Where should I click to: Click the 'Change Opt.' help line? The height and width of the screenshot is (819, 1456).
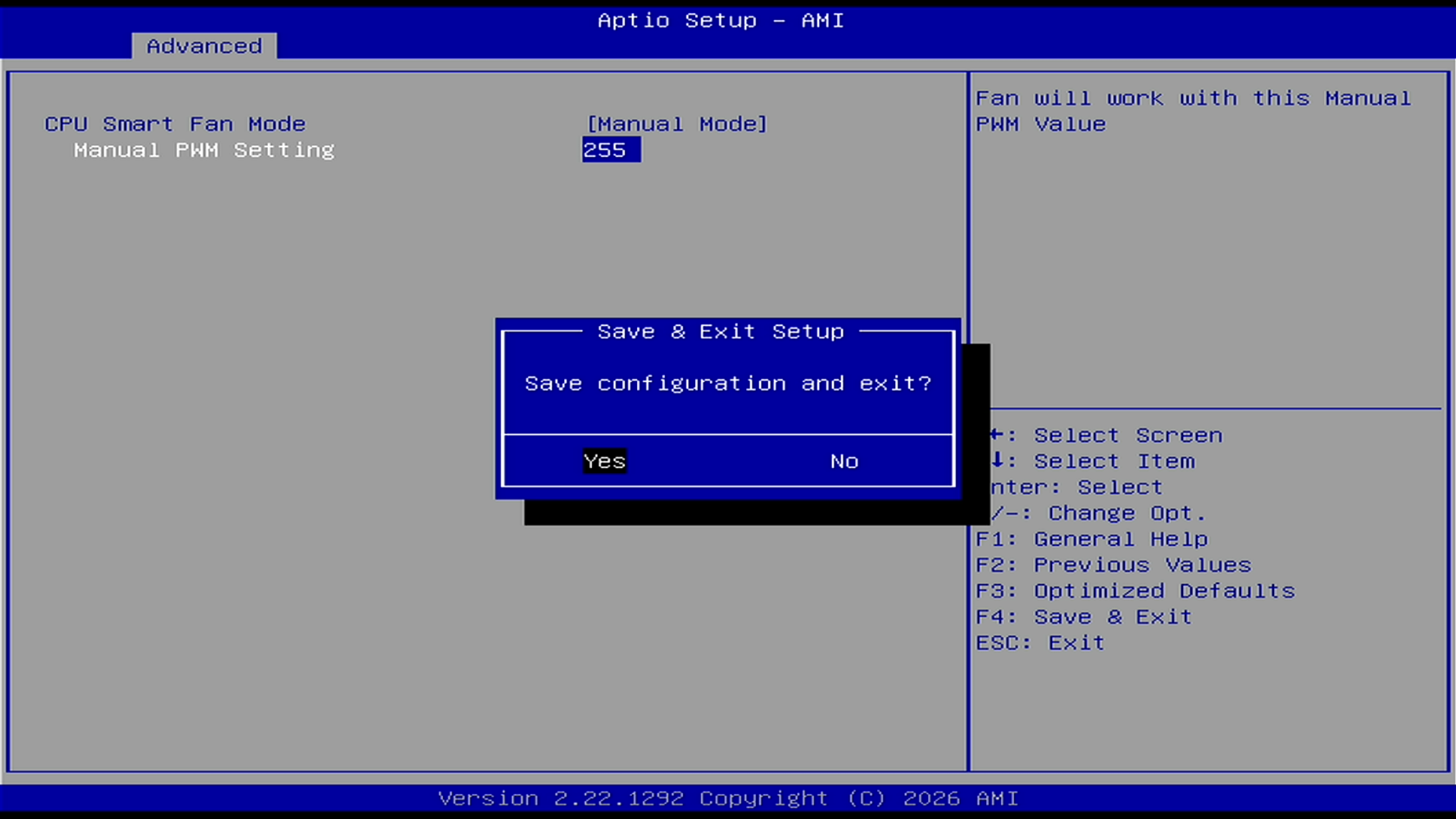[x=1098, y=513]
